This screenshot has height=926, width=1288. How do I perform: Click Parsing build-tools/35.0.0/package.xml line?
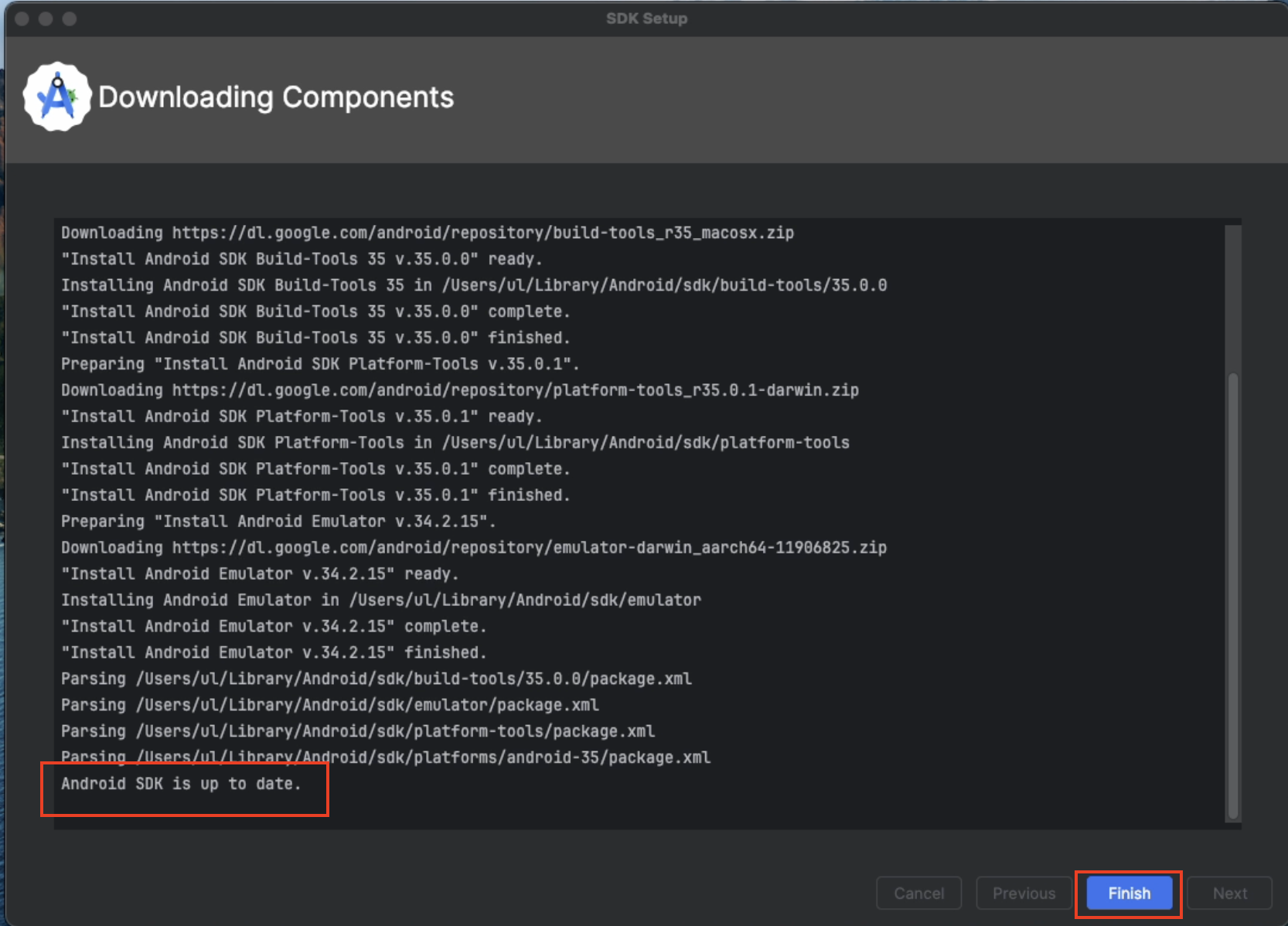[377, 679]
